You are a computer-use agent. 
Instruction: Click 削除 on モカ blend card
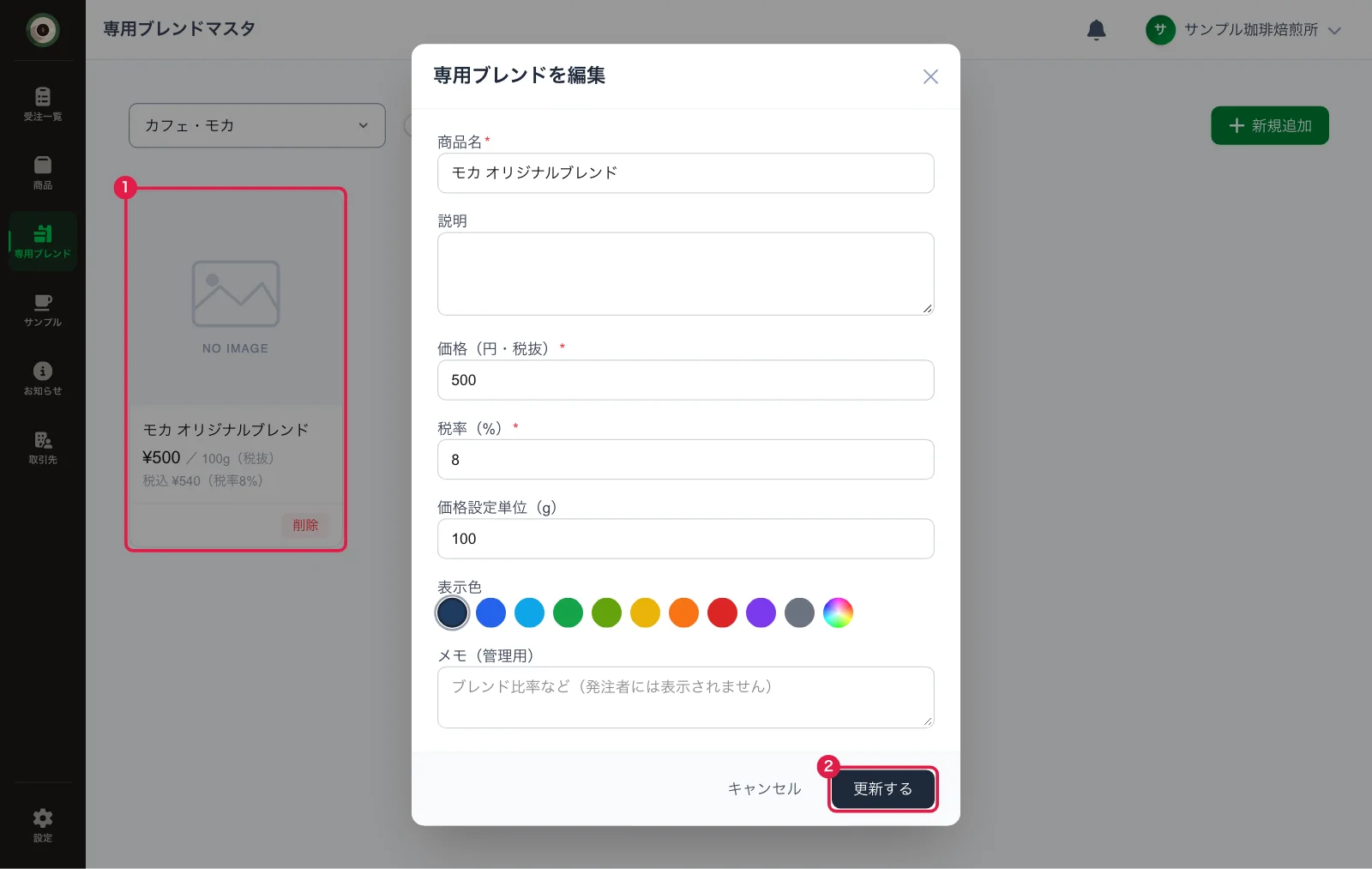[x=305, y=525]
